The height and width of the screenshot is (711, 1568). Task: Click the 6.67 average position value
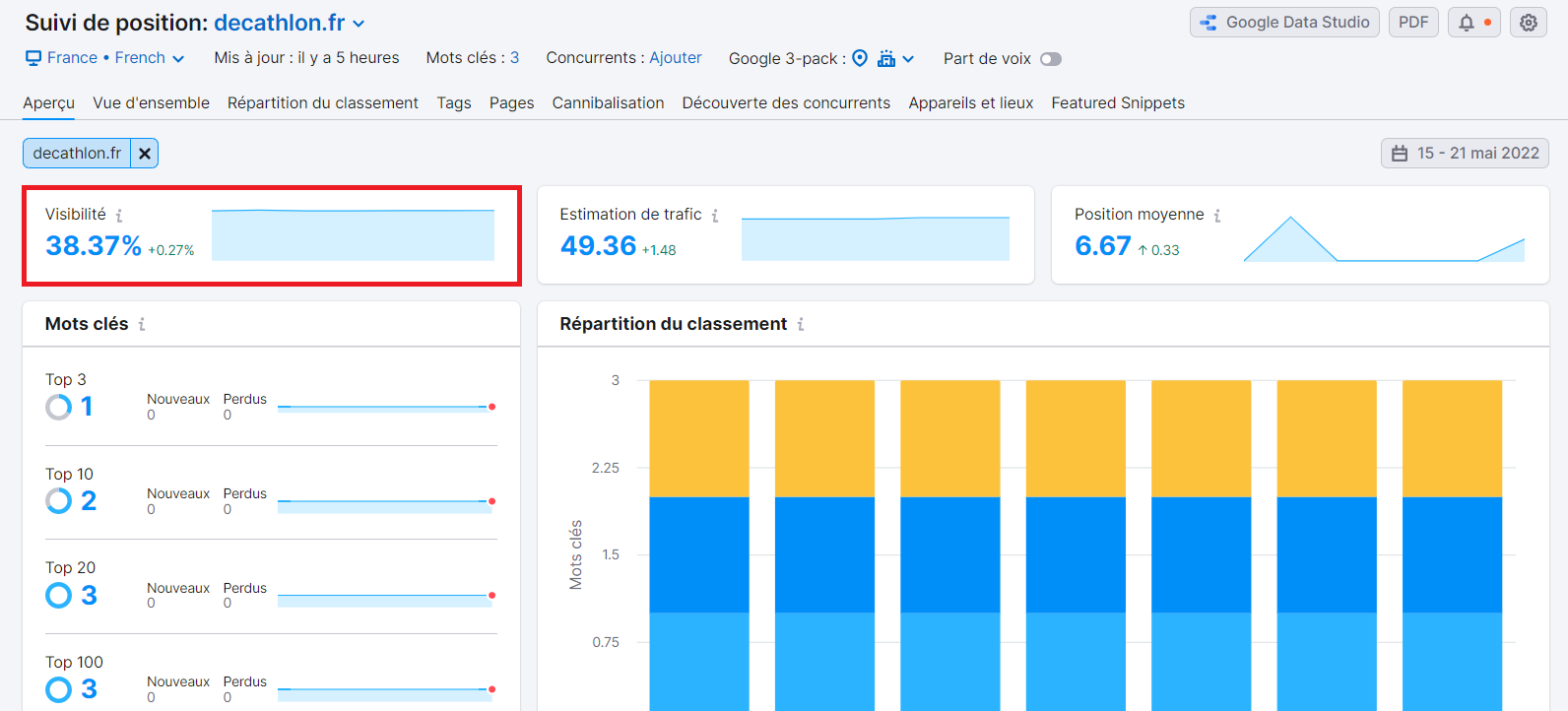1103,246
